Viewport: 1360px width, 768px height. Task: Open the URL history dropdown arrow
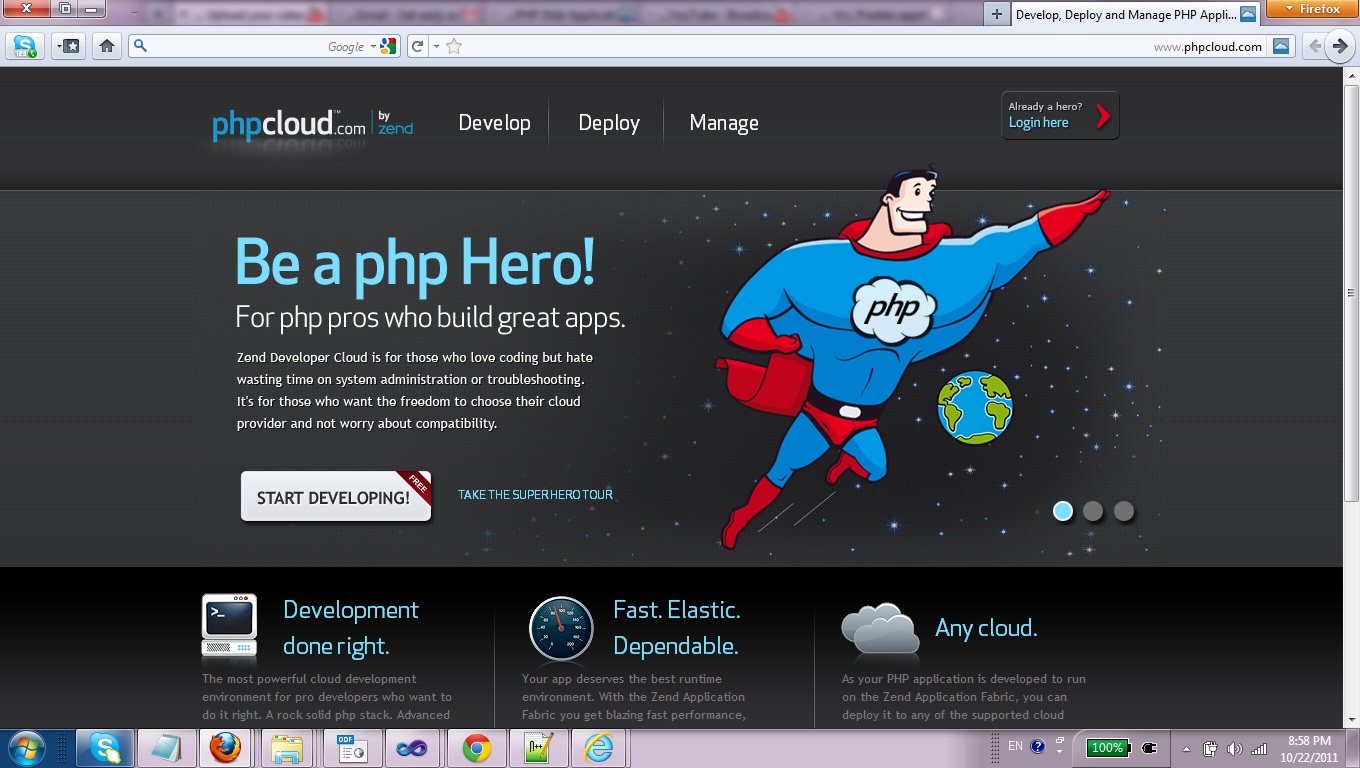436,46
